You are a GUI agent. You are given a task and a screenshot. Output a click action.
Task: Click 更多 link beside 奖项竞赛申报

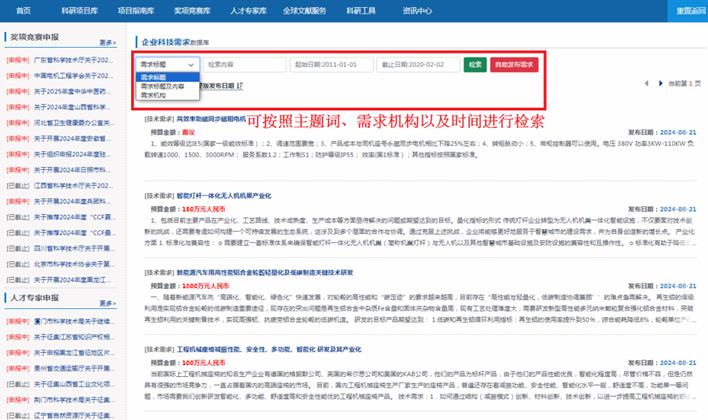[x=107, y=42]
